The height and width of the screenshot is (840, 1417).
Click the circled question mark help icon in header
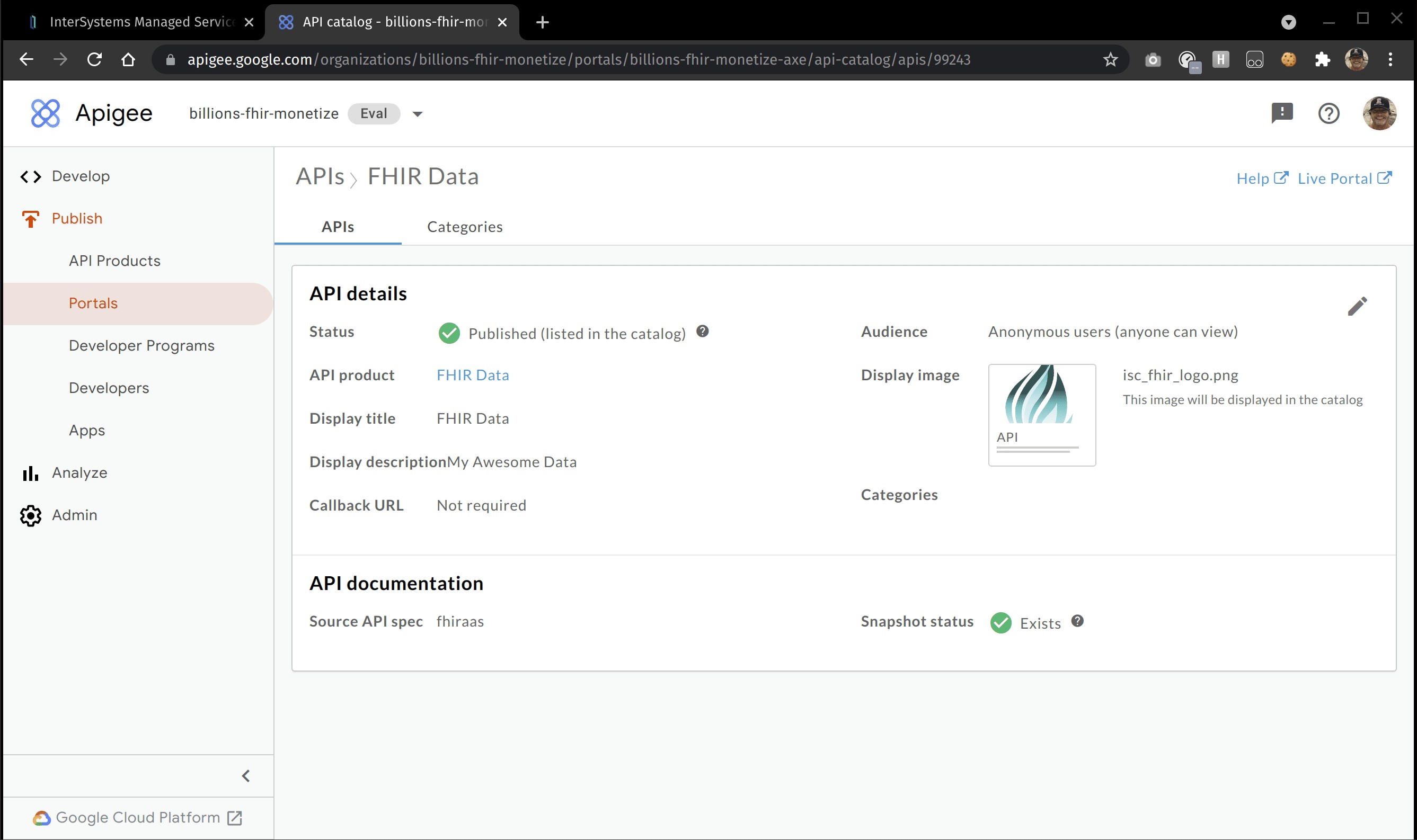1328,113
